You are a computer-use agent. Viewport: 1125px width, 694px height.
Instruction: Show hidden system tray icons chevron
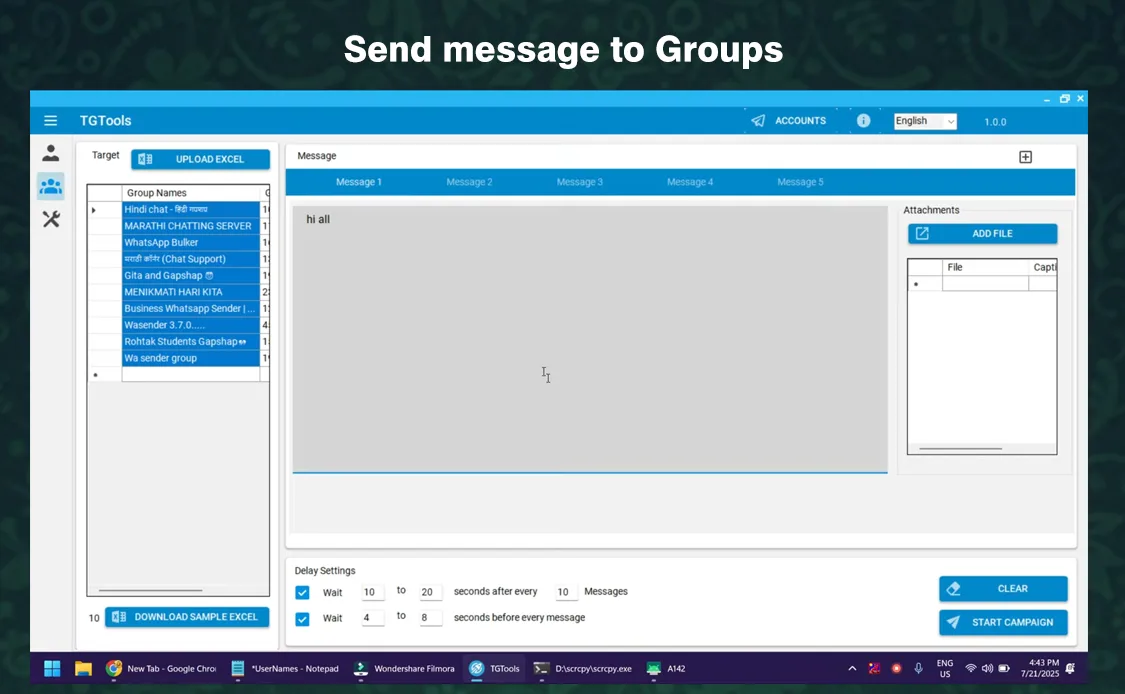pyautogui.click(x=852, y=668)
